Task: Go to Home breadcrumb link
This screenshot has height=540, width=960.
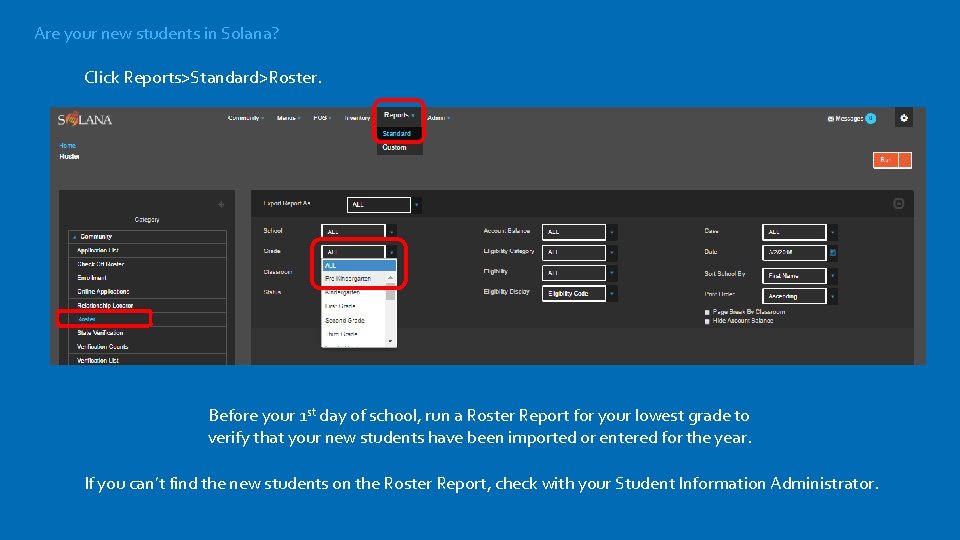Action: (x=67, y=146)
